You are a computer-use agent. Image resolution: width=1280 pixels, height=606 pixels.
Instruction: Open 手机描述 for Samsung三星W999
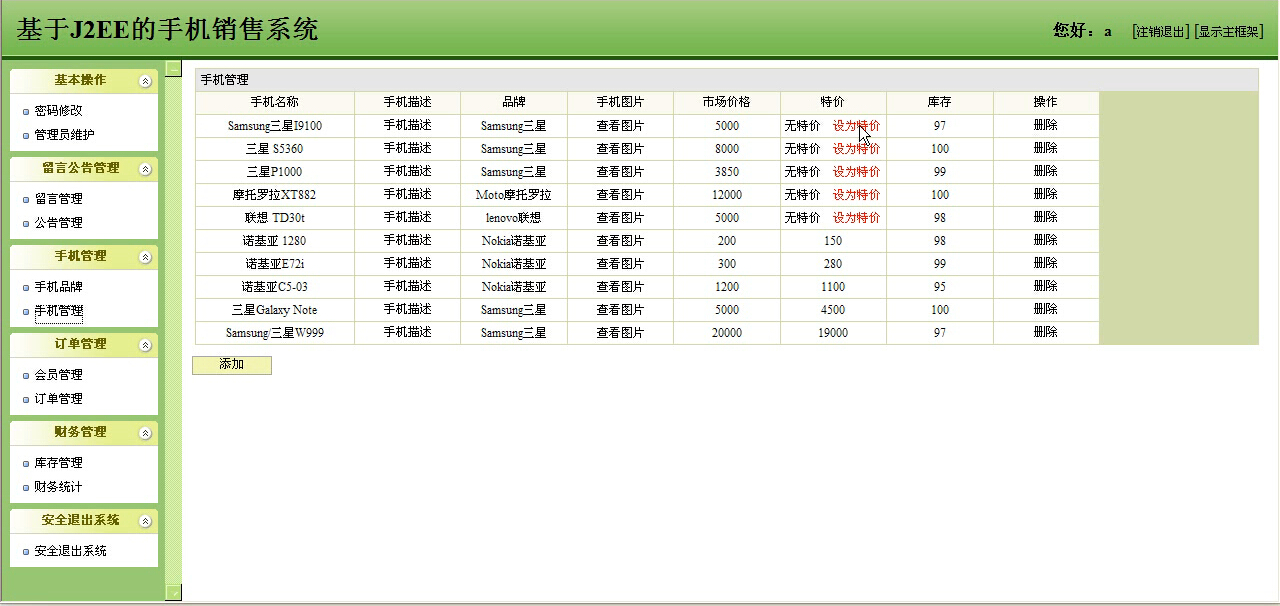(x=407, y=332)
